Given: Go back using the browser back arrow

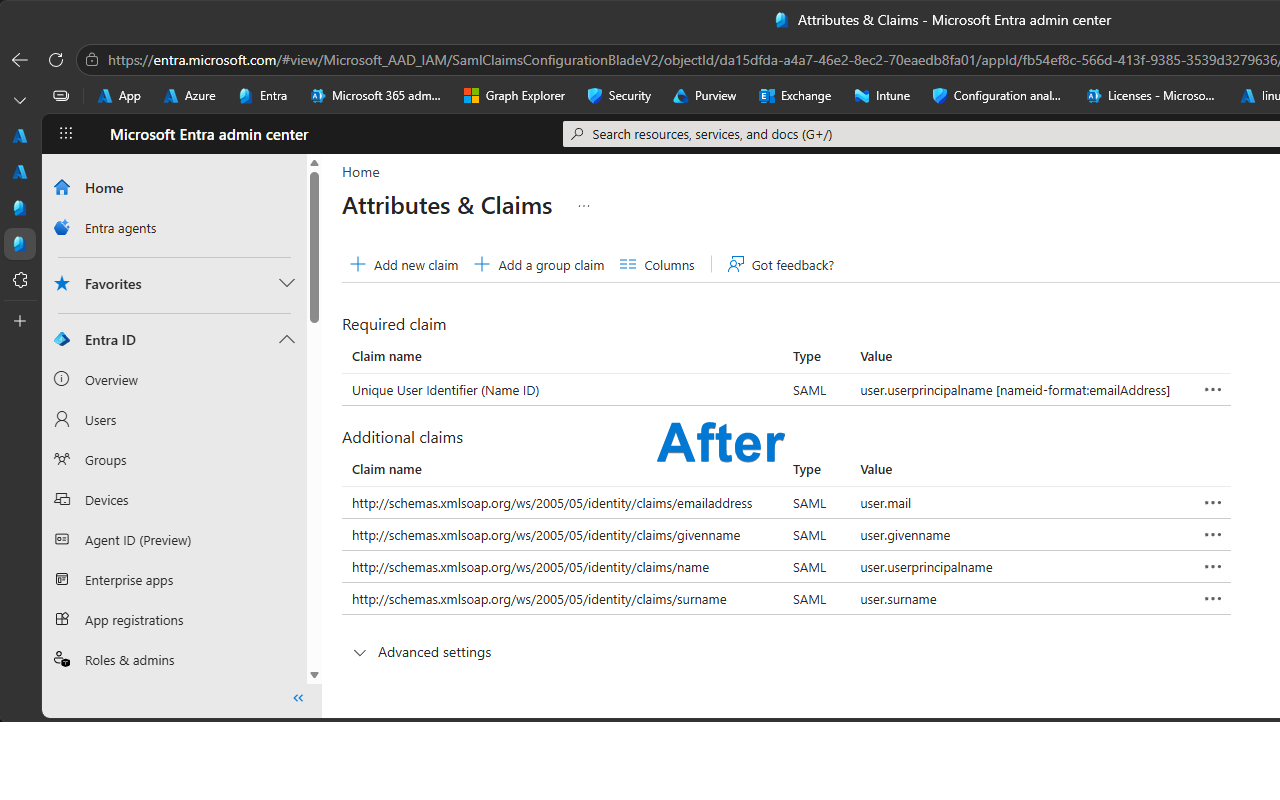Looking at the screenshot, I should click(20, 60).
